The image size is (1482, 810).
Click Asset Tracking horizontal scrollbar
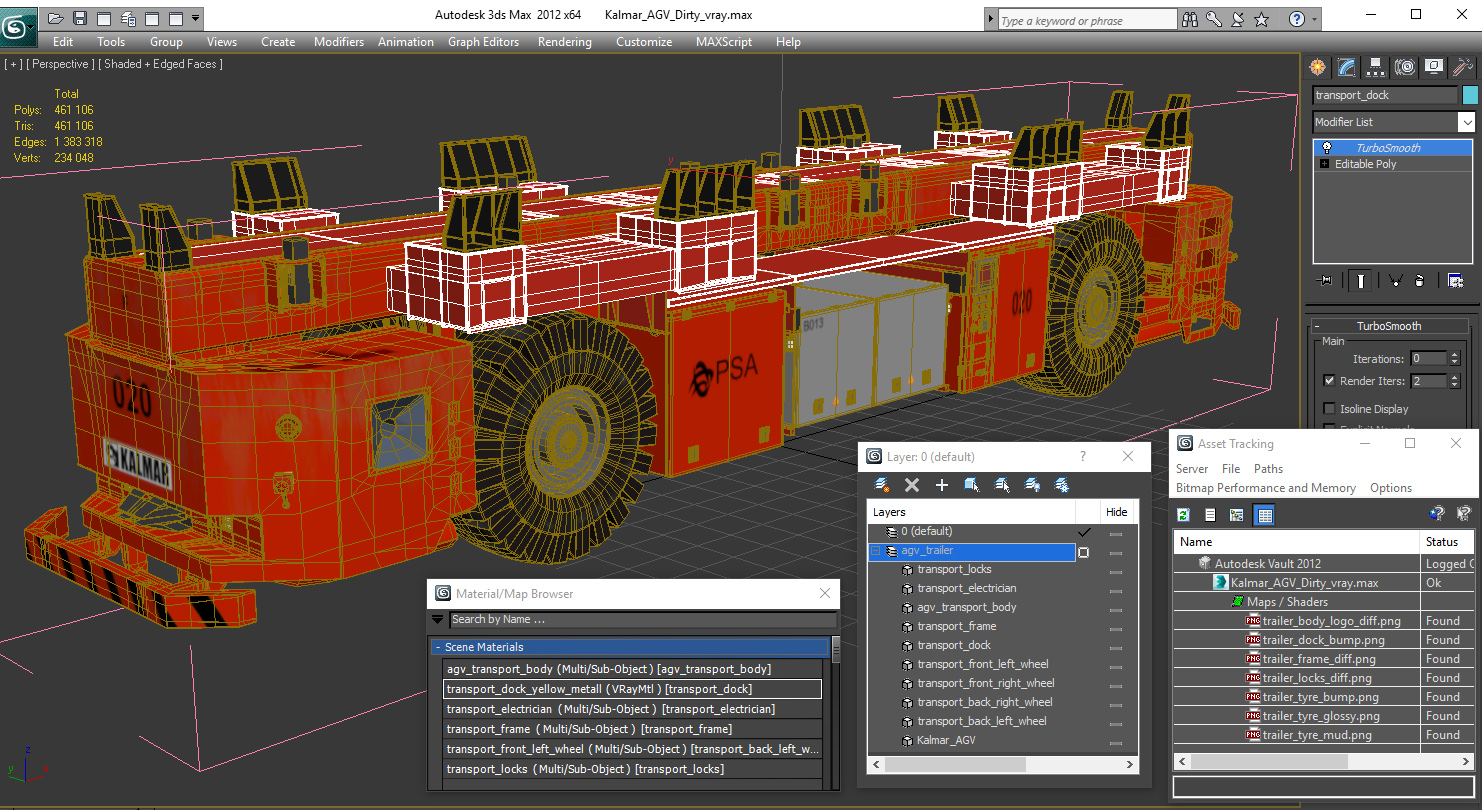point(1325,762)
